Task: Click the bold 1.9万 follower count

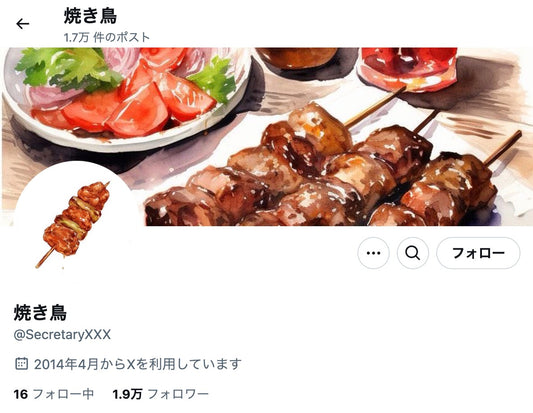Action: [127, 394]
